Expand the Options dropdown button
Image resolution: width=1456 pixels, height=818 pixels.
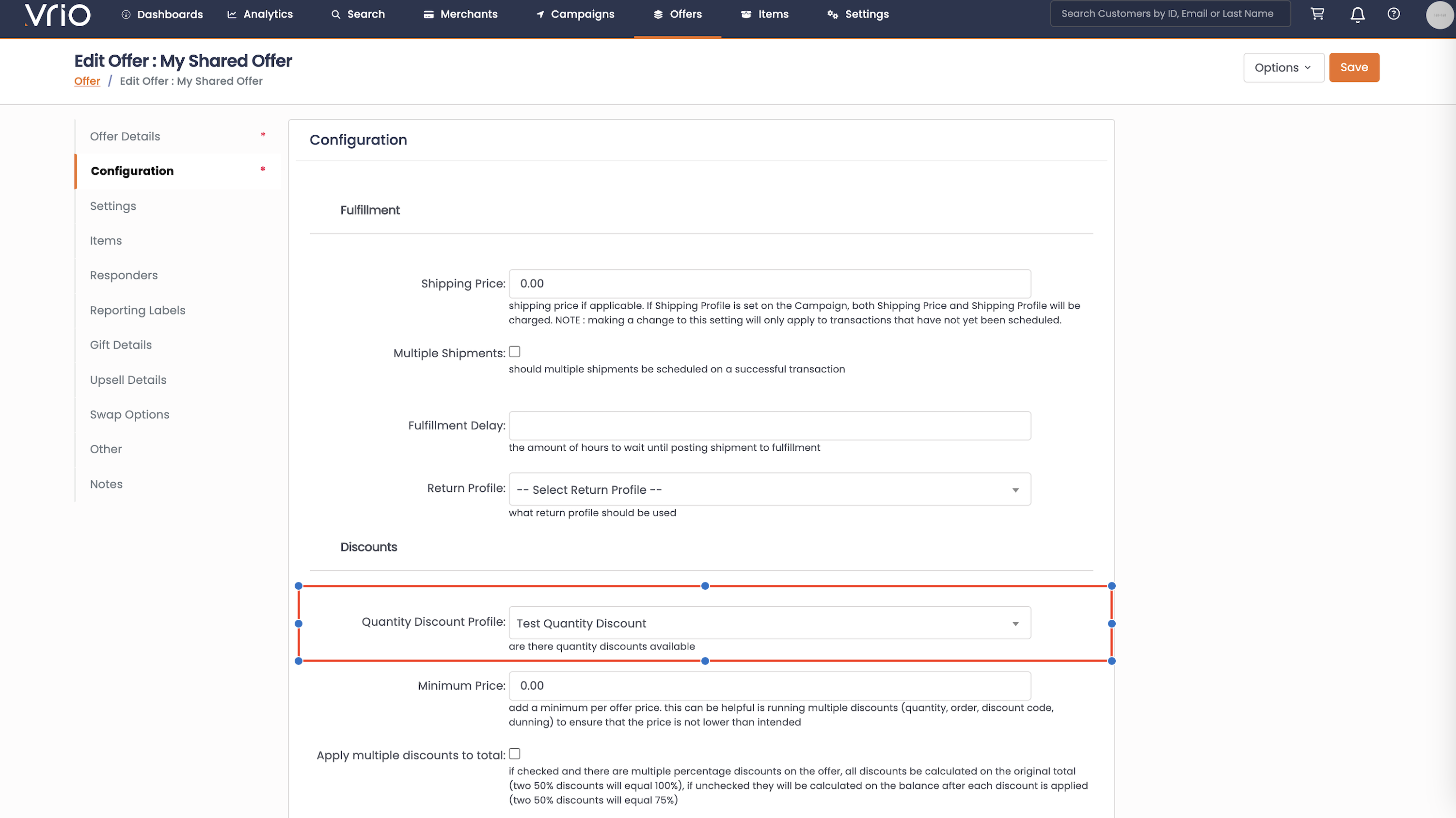(x=1283, y=67)
